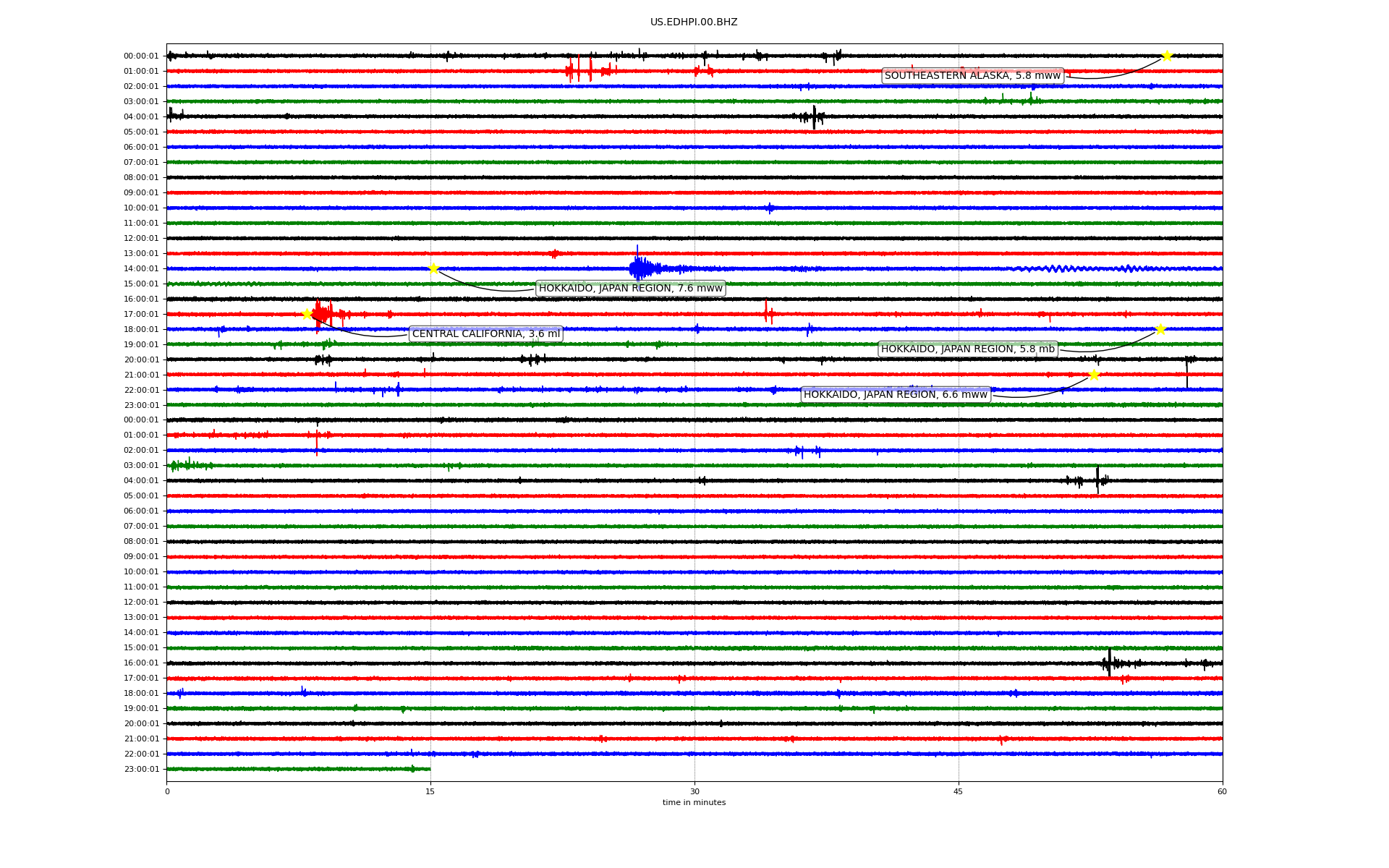Click the Central California 3.6 star marker
Screen dimensions: 1389x868
point(307,314)
